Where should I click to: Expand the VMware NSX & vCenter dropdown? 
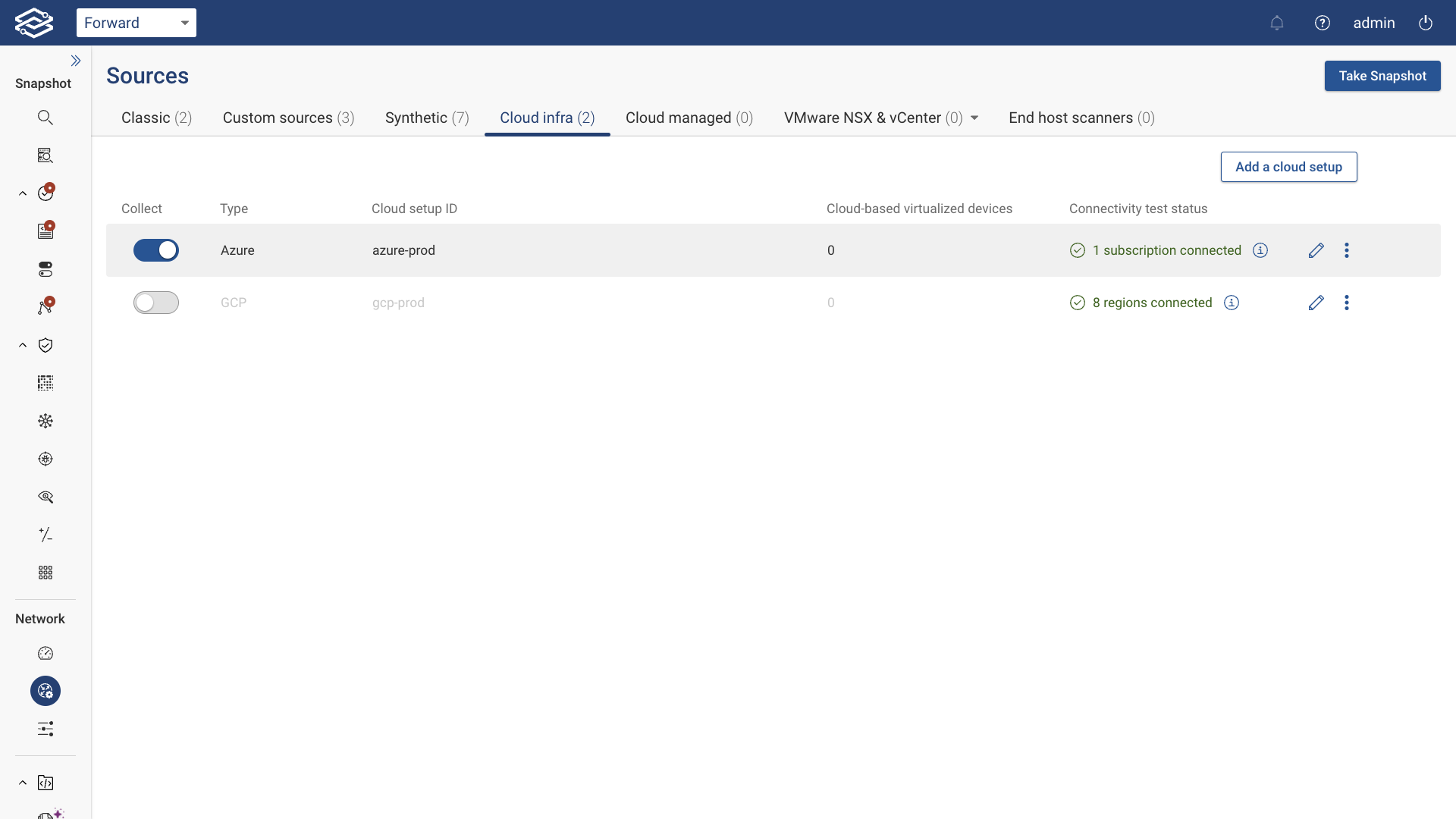tap(974, 118)
